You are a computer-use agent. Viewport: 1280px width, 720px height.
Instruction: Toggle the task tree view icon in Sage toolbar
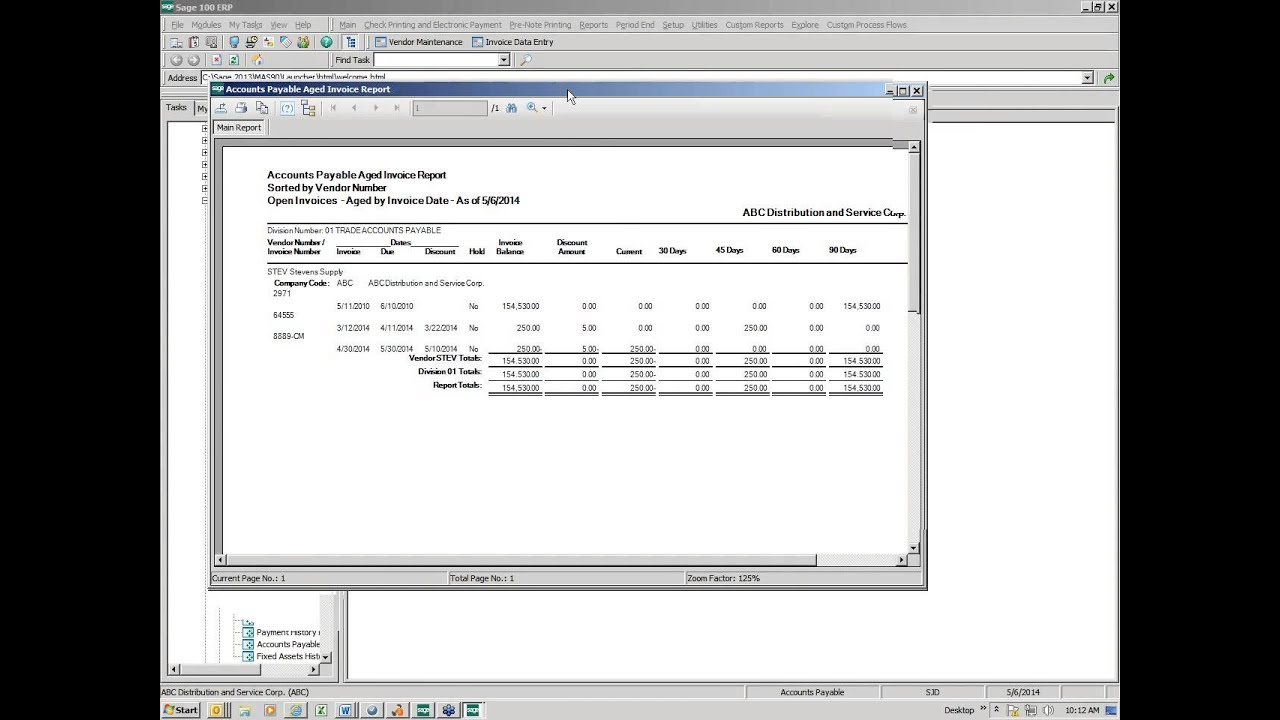(351, 42)
